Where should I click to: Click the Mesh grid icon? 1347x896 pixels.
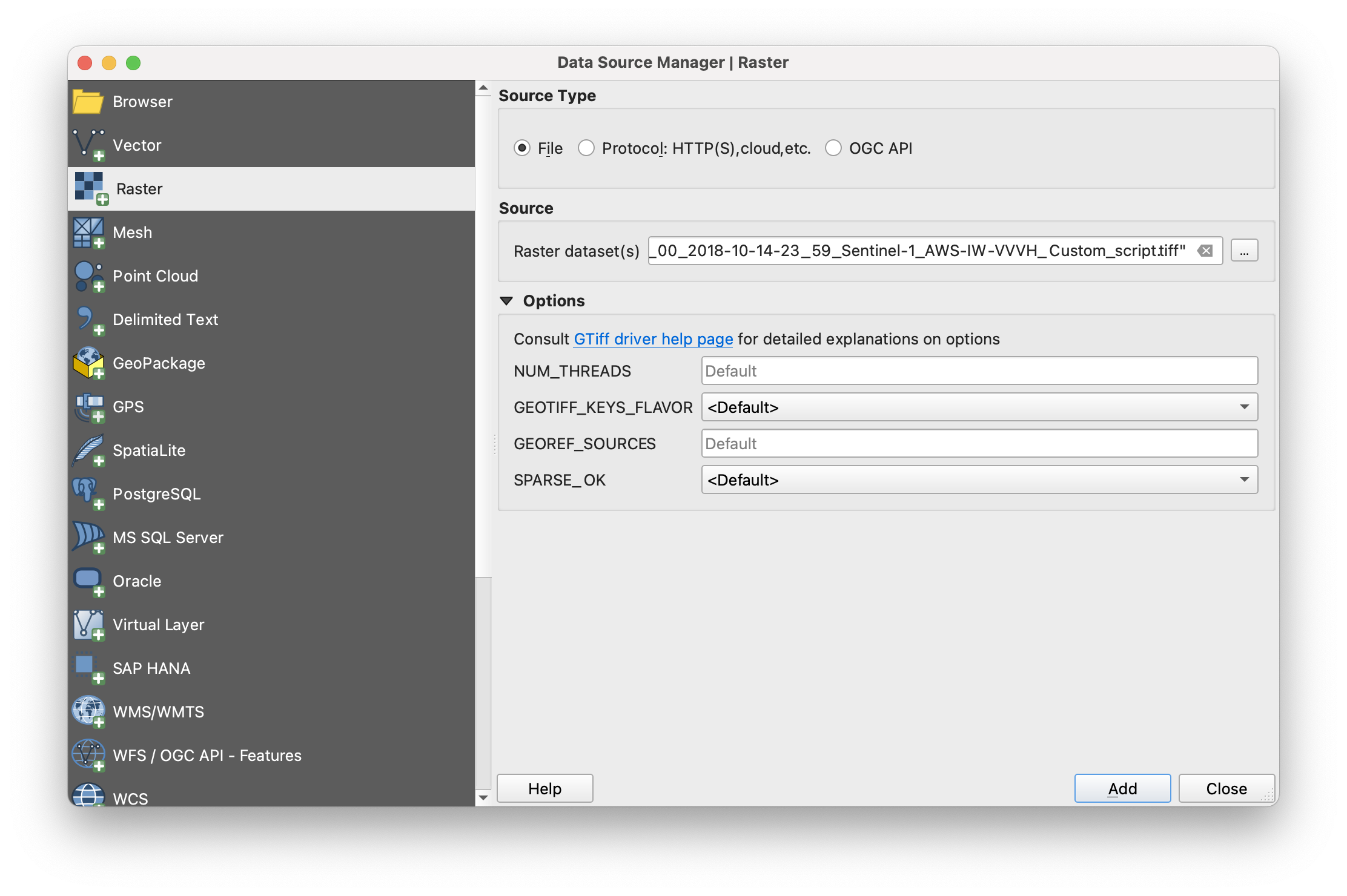pyautogui.click(x=88, y=232)
